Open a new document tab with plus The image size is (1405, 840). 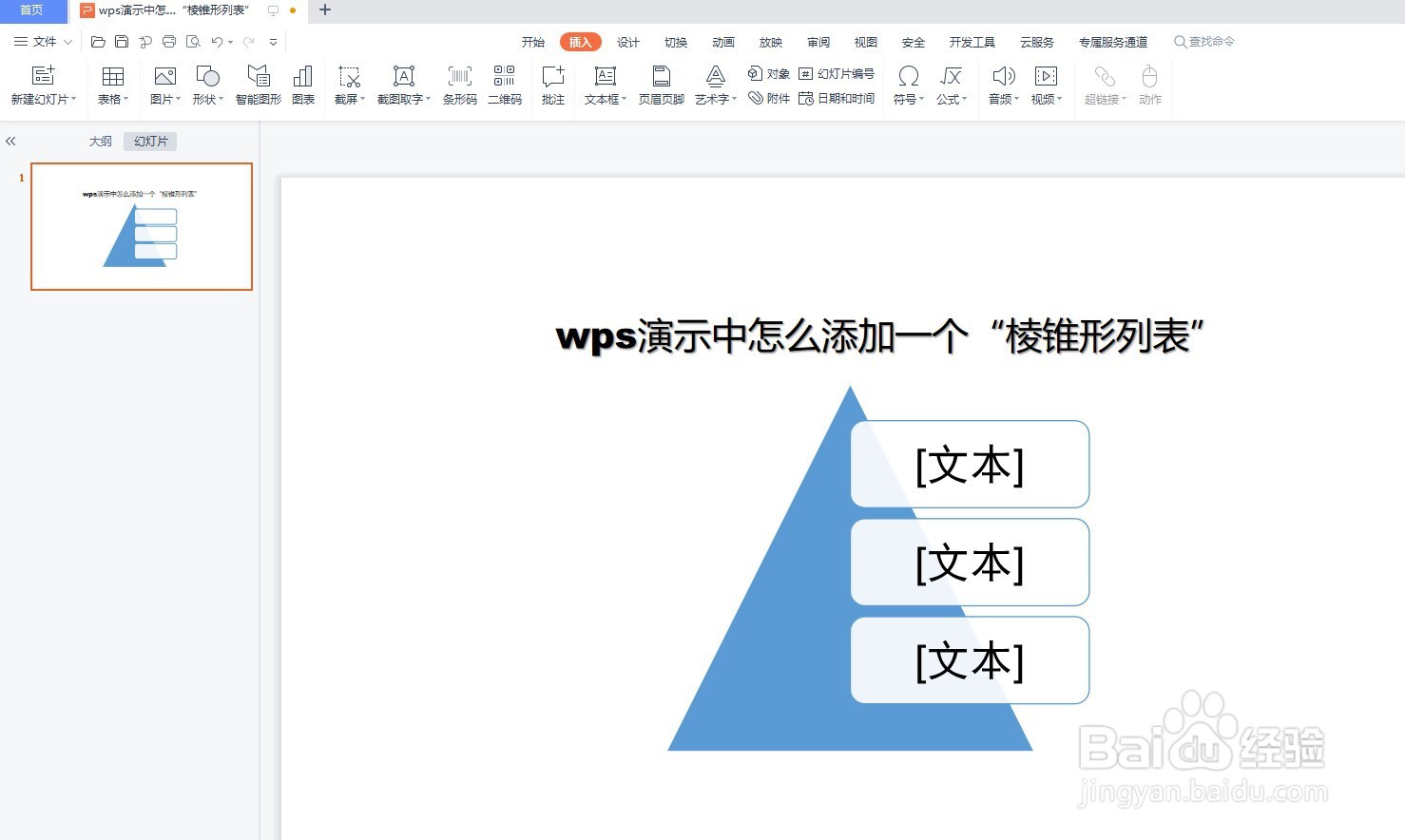325,10
